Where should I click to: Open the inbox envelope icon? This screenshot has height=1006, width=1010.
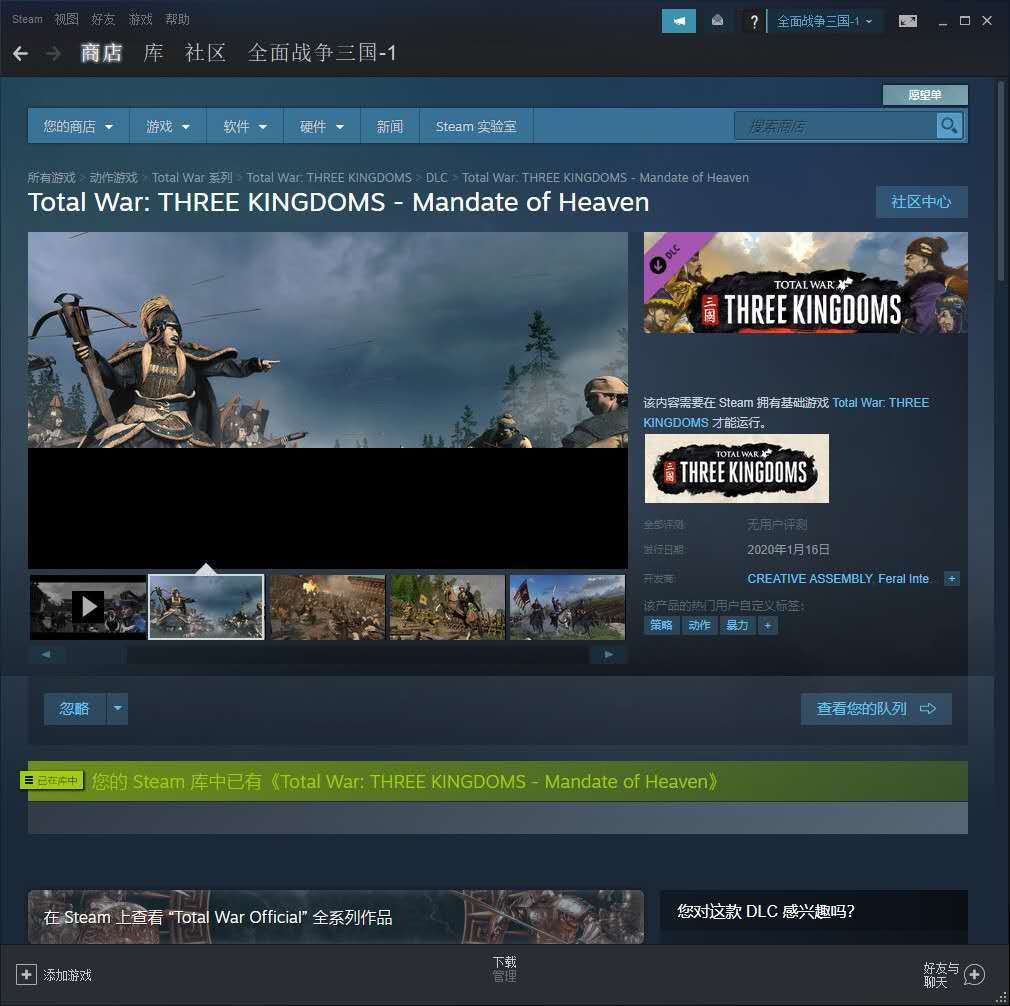coord(718,21)
